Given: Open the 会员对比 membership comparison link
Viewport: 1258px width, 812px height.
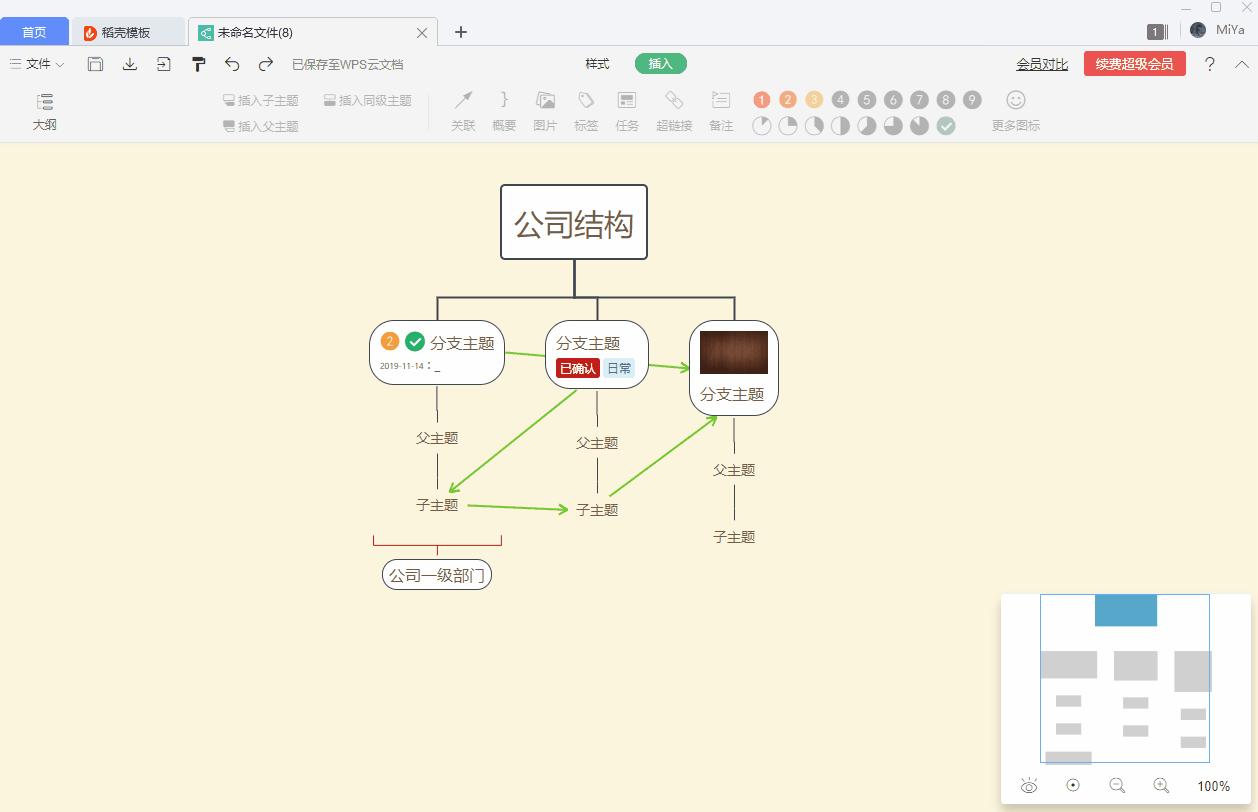Looking at the screenshot, I should click(x=1041, y=63).
